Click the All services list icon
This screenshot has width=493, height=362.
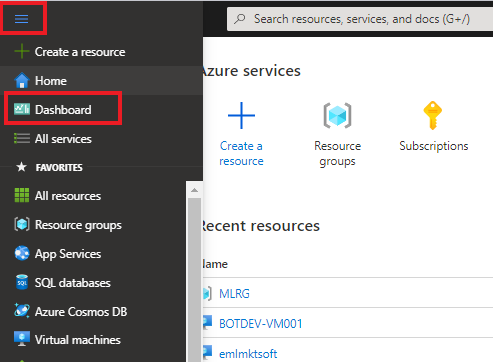point(22,138)
